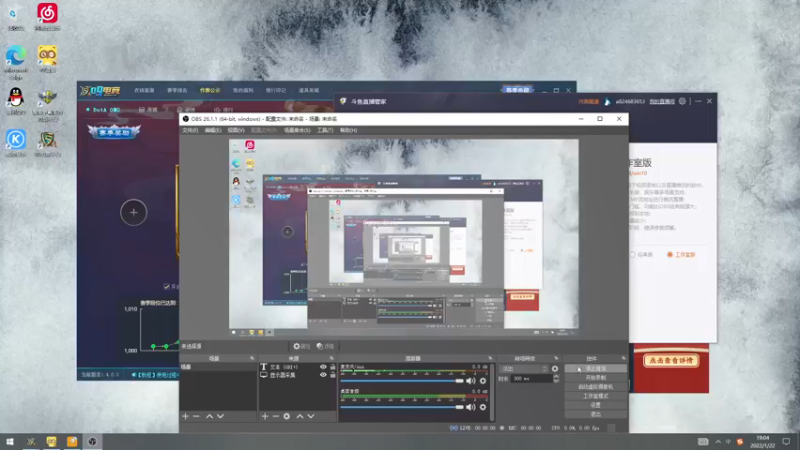Adjust the desktop audio volume slider
Image resolution: width=800 pixels, height=450 pixels.
[x=402, y=407]
